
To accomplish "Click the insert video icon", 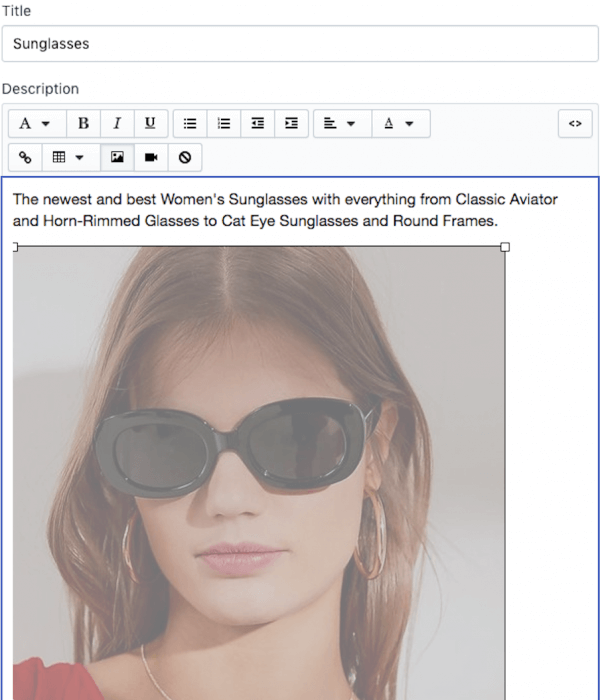I will 151,158.
